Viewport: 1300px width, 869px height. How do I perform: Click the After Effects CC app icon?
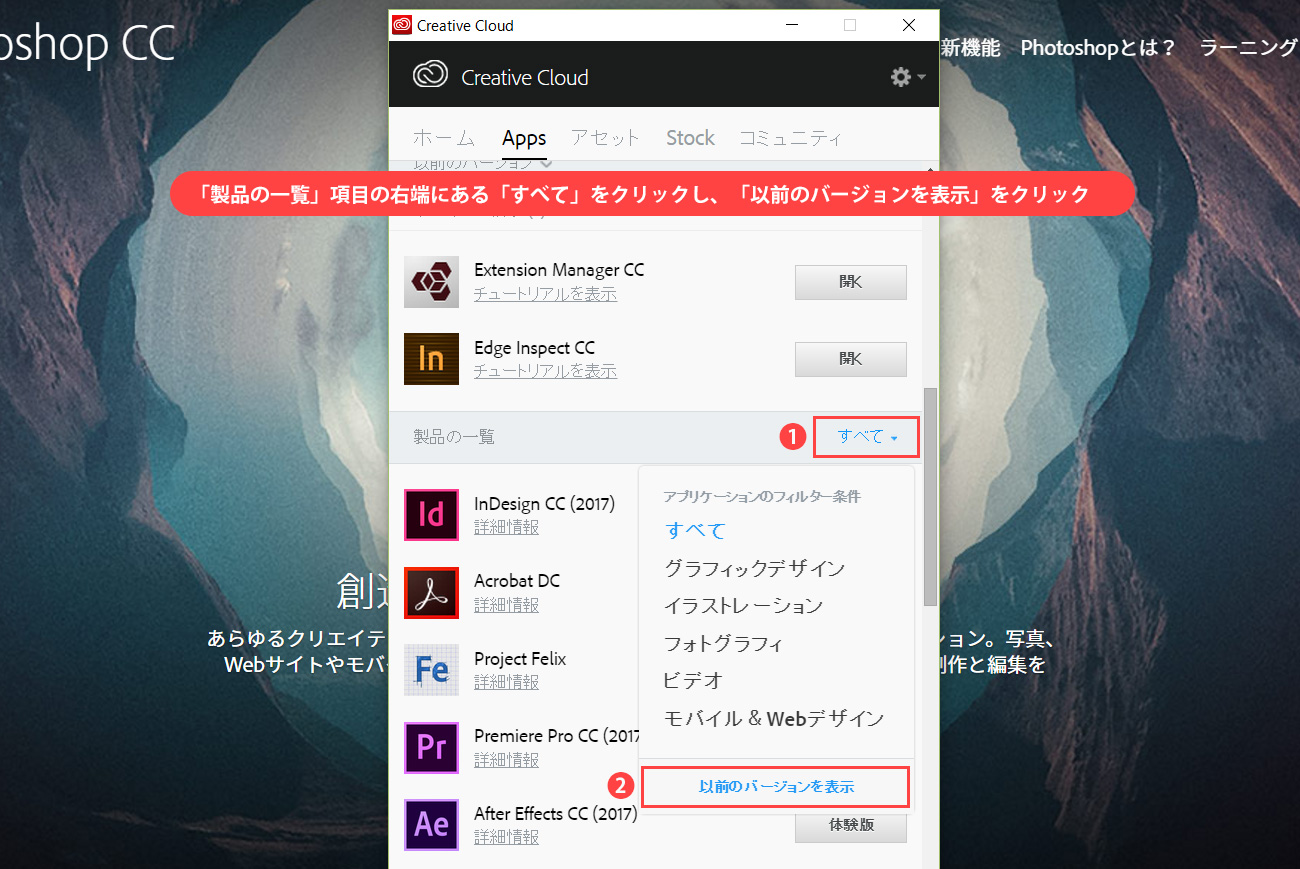tap(431, 825)
